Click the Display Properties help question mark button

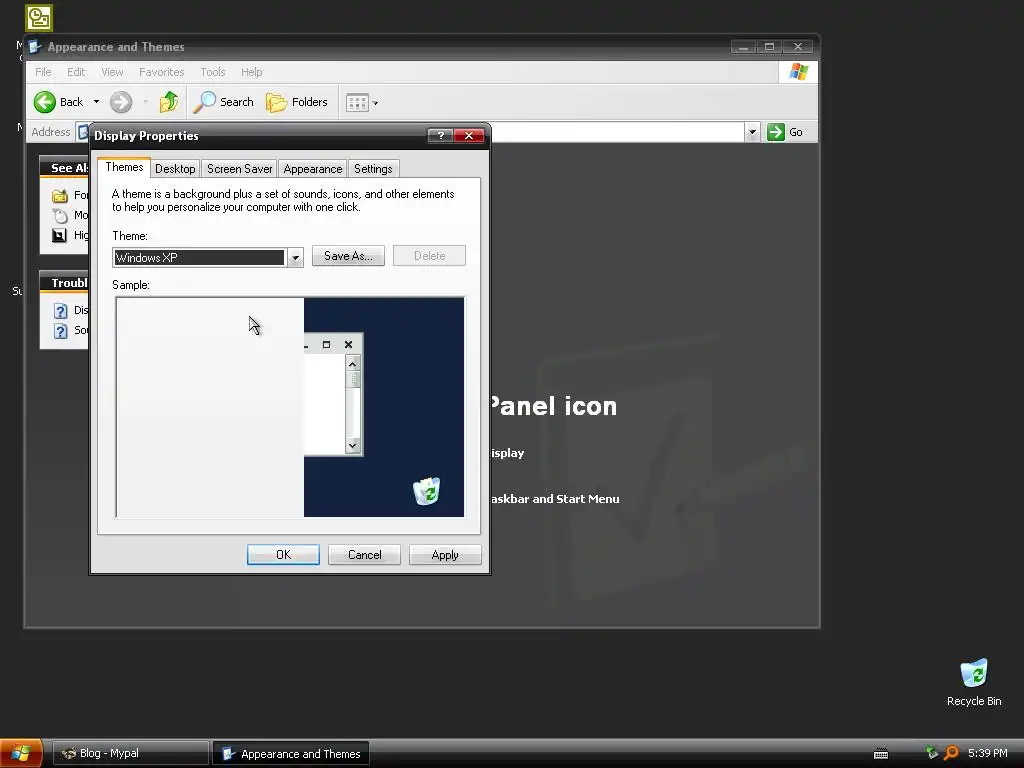coord(440,135)
